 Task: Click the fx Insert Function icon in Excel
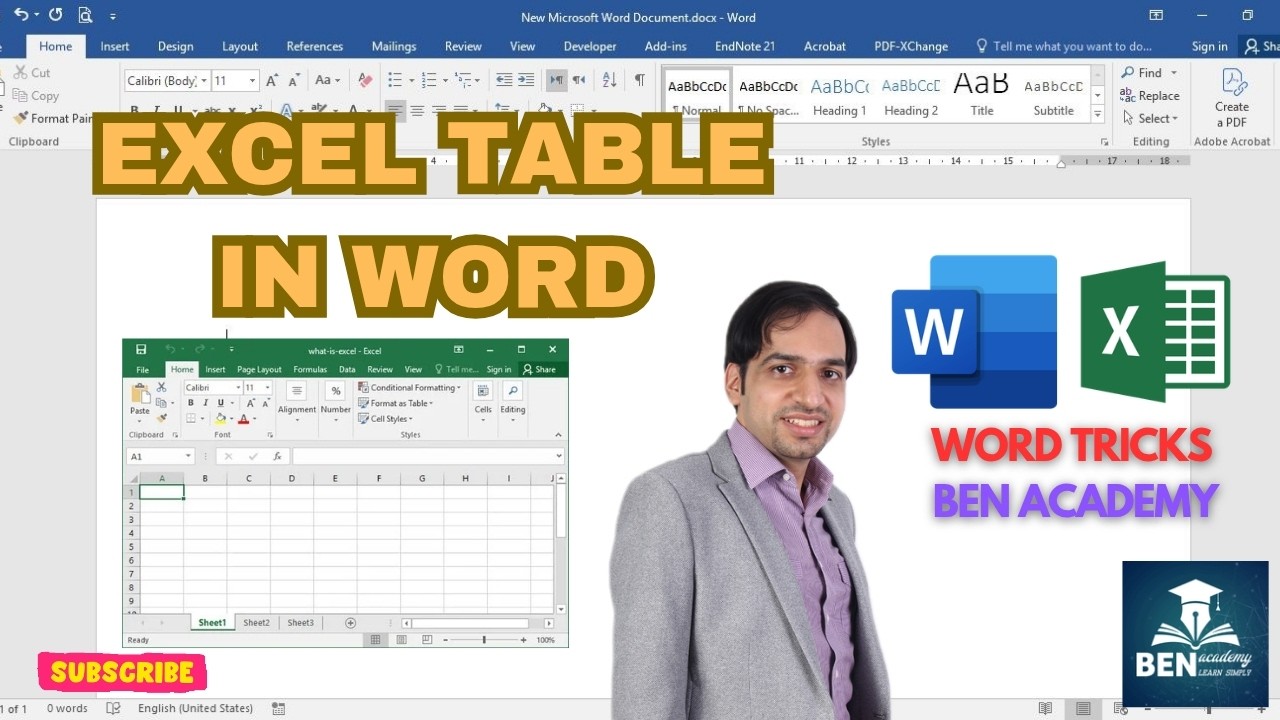(277, 456)
